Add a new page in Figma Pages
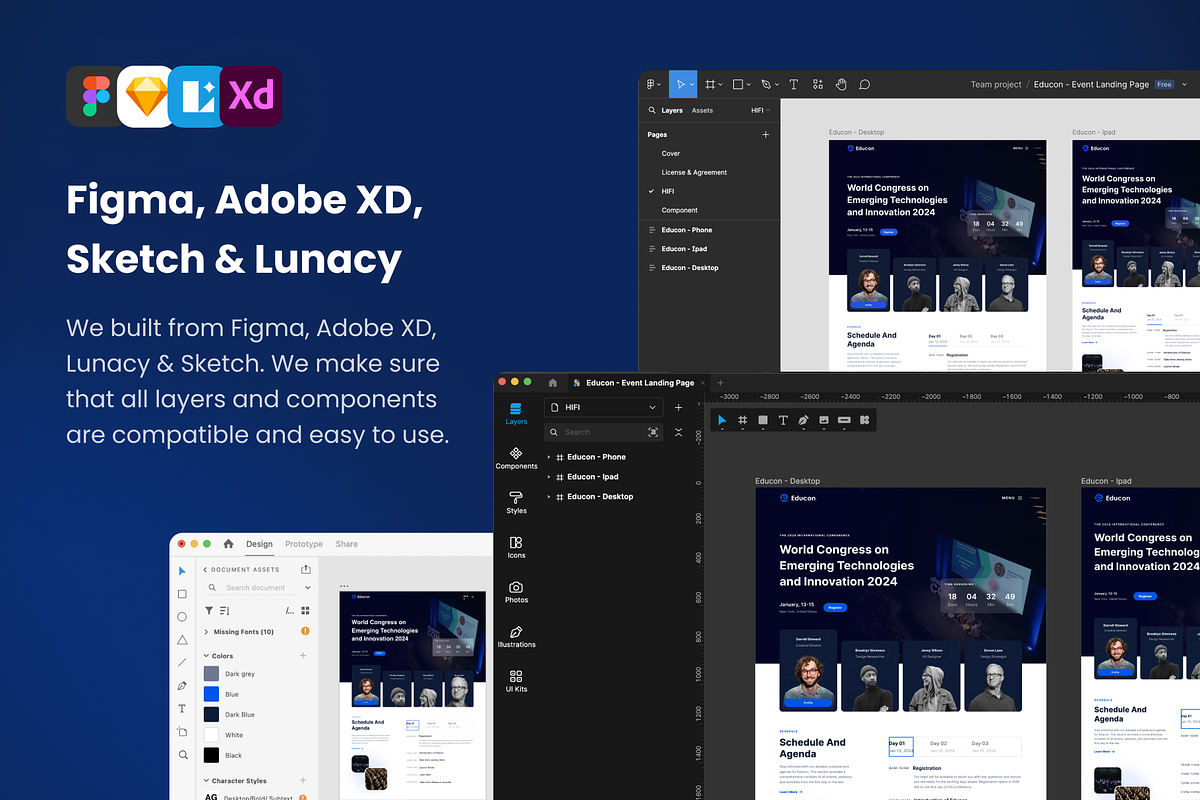The width and height of the screenshot is (1200, 800). (766, 134)
